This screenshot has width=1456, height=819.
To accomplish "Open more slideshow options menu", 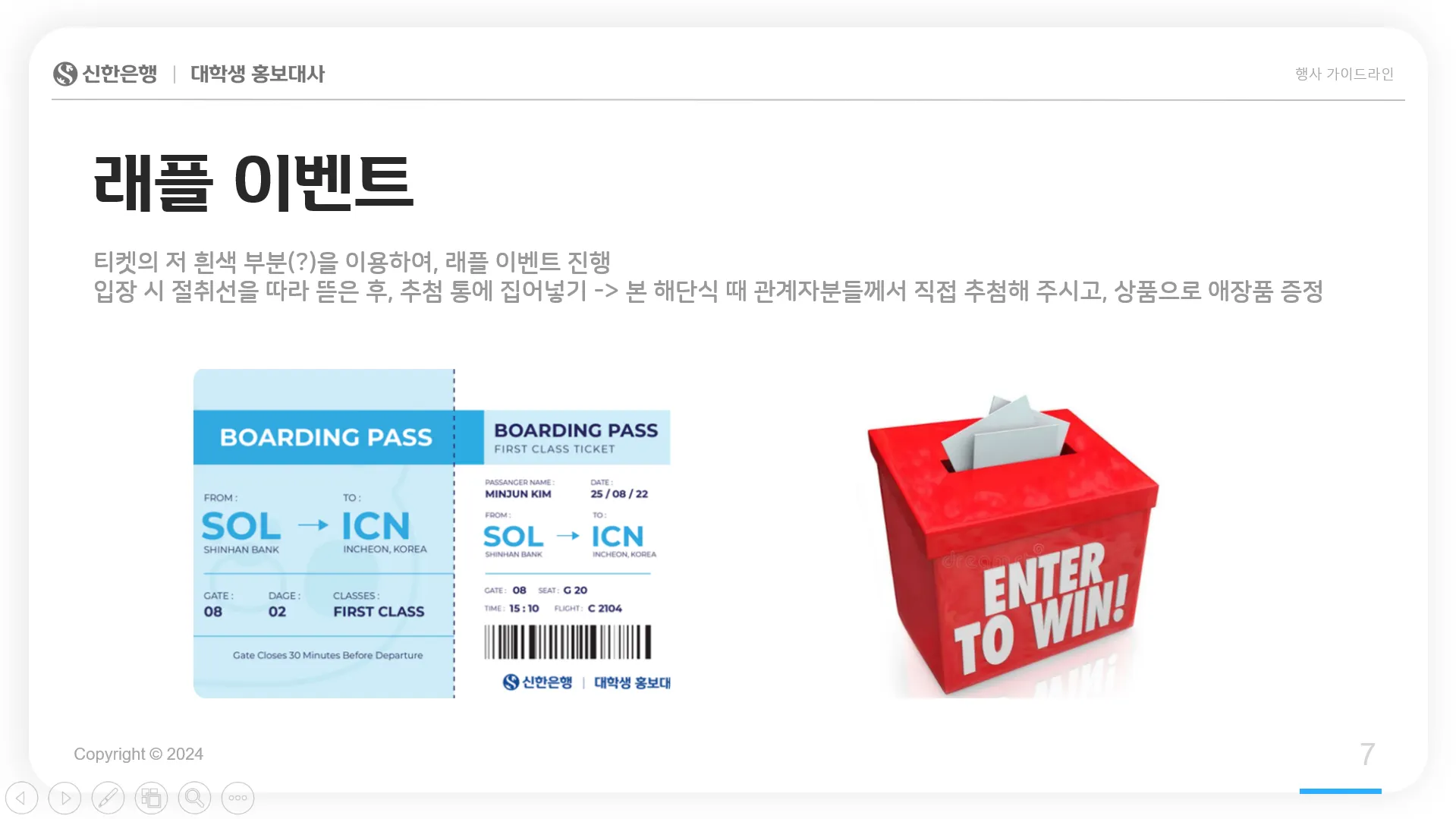I will click(238, 798).
